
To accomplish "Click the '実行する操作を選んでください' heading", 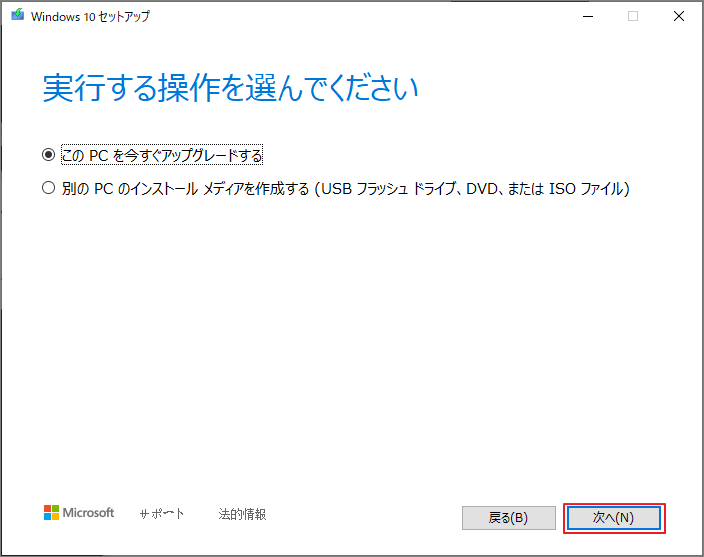I will coord(230,88).
